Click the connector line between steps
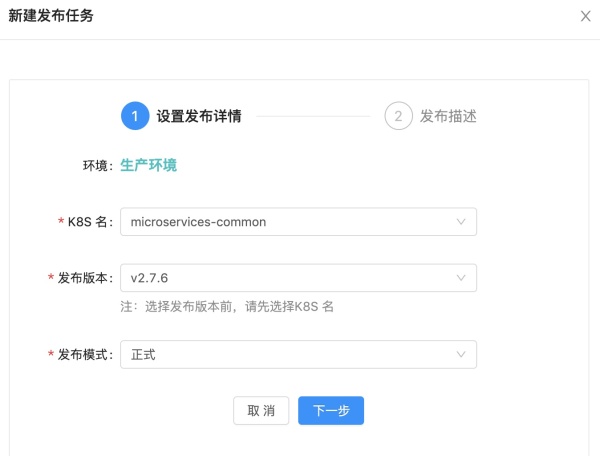Screen dimensions: 600x456 point(313,116)
